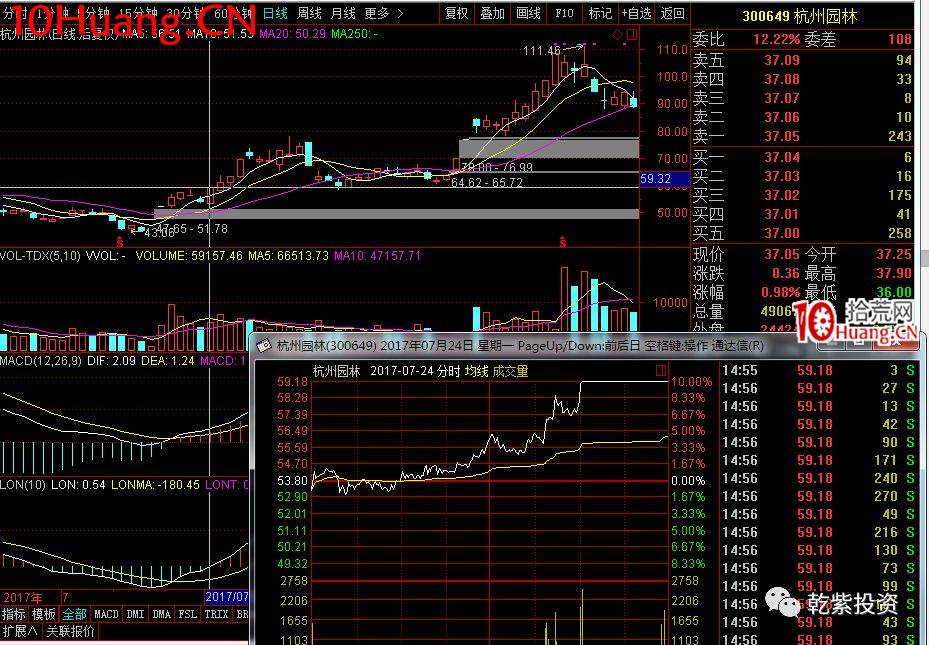Click the 买五 row at 37.00

point(802,233)
